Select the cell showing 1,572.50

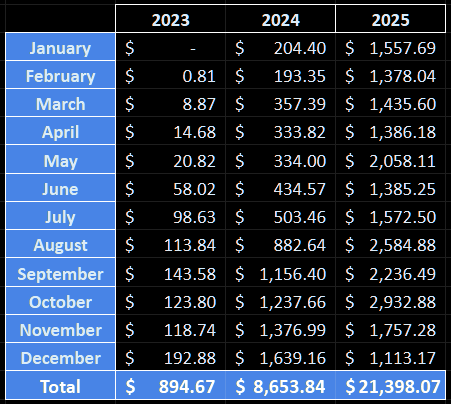click(x=390, y=216)
